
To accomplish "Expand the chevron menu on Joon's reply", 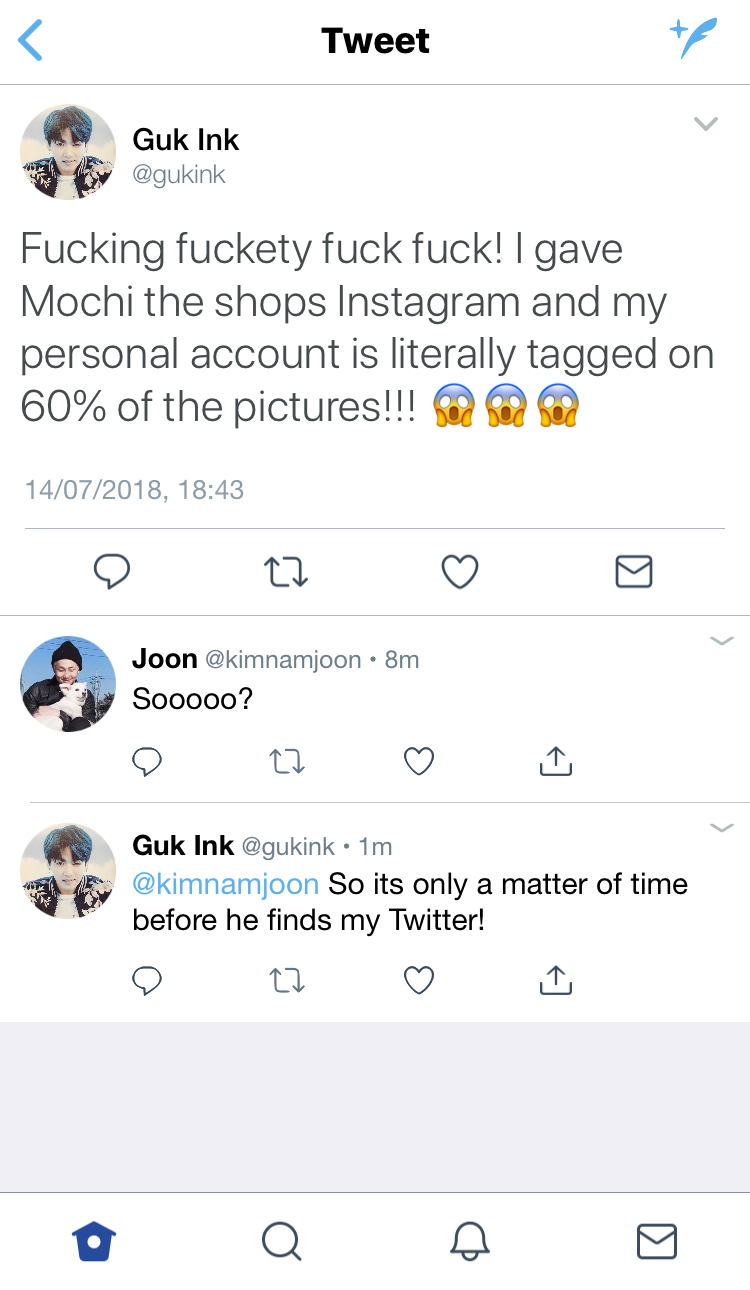I will click(721, 641).
